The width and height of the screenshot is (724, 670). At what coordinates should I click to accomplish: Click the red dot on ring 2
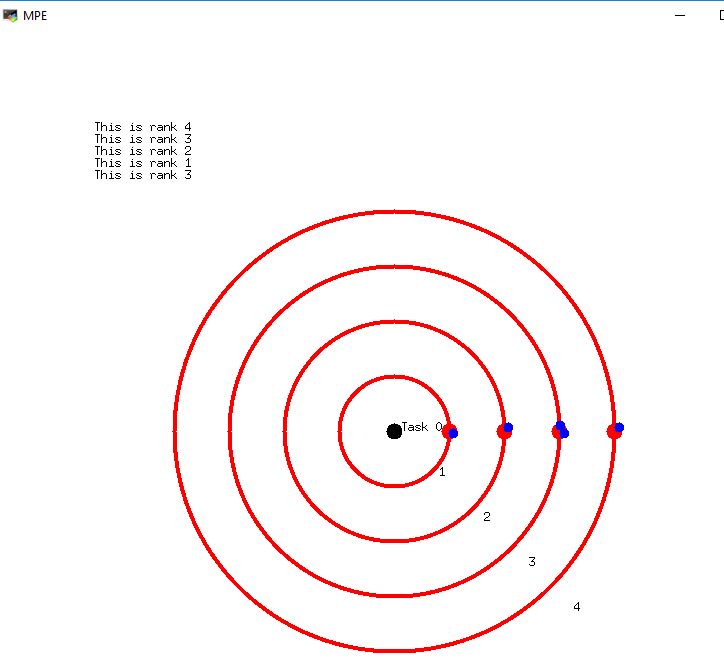pyautogui.click(x=504, y=432)
